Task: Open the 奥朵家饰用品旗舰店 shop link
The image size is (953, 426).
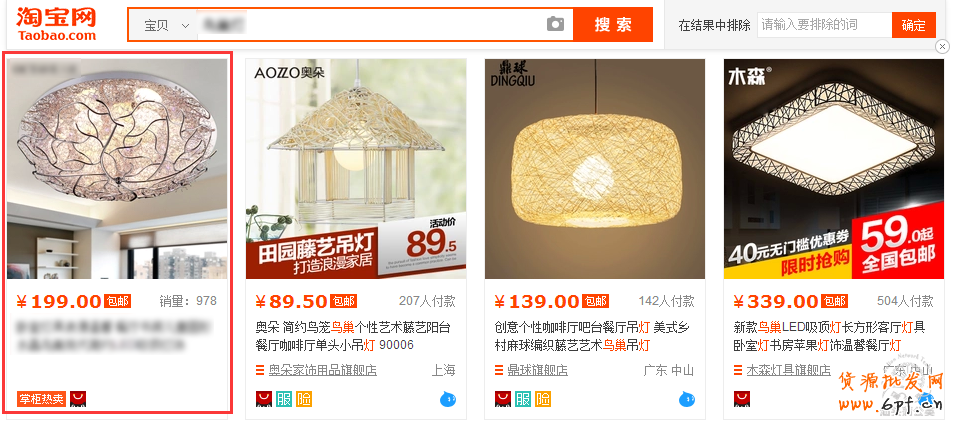Action: pyautogui.click(x=323, y=370)
